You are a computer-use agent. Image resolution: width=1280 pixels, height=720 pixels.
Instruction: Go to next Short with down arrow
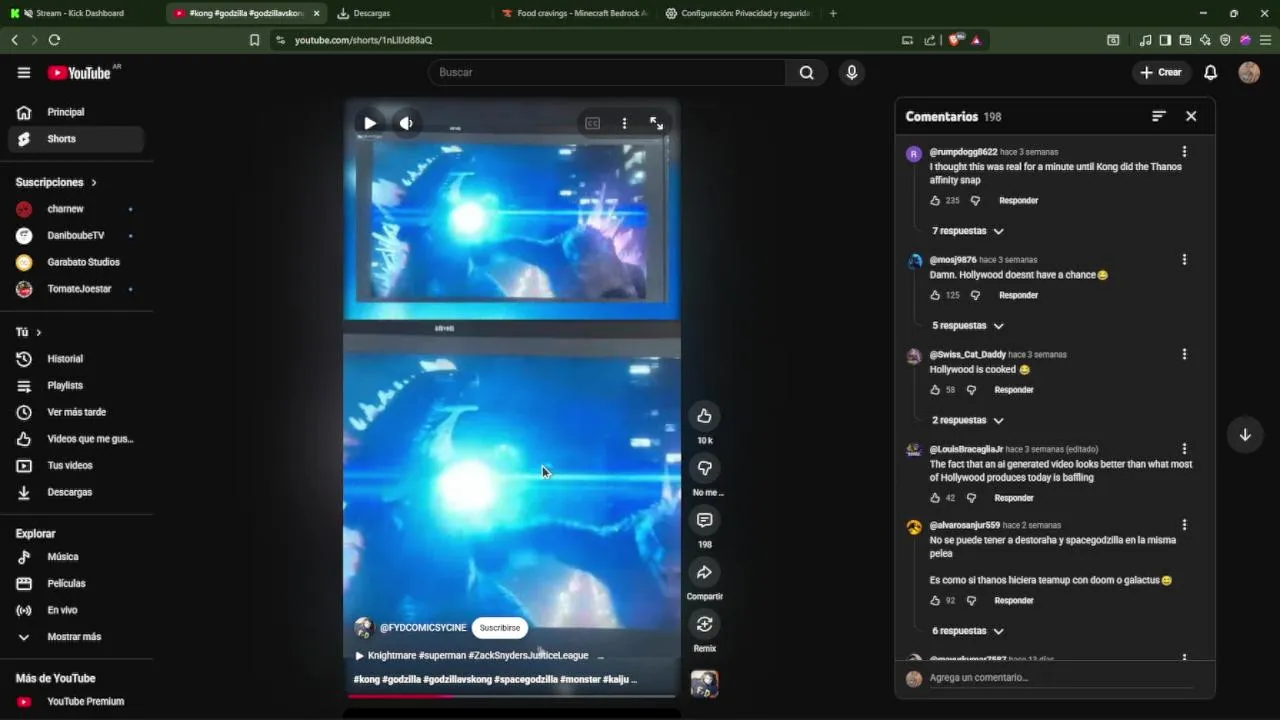[1245, 435]
